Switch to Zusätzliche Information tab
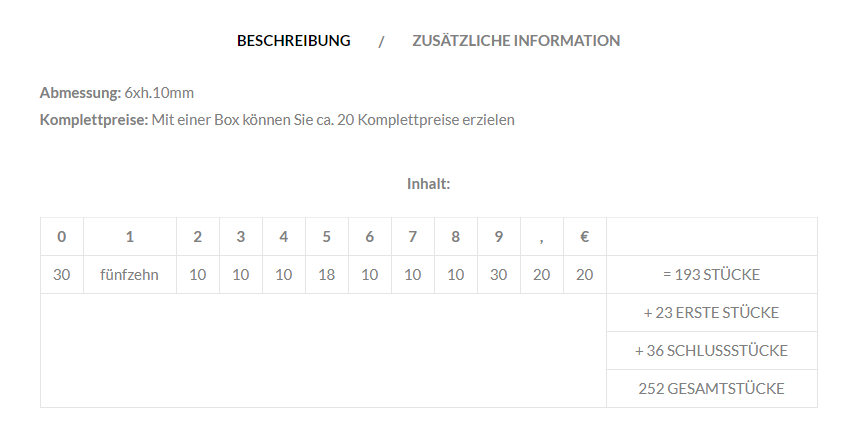The width and height of the screenshot is (860, 448). [x=516, y=41]
